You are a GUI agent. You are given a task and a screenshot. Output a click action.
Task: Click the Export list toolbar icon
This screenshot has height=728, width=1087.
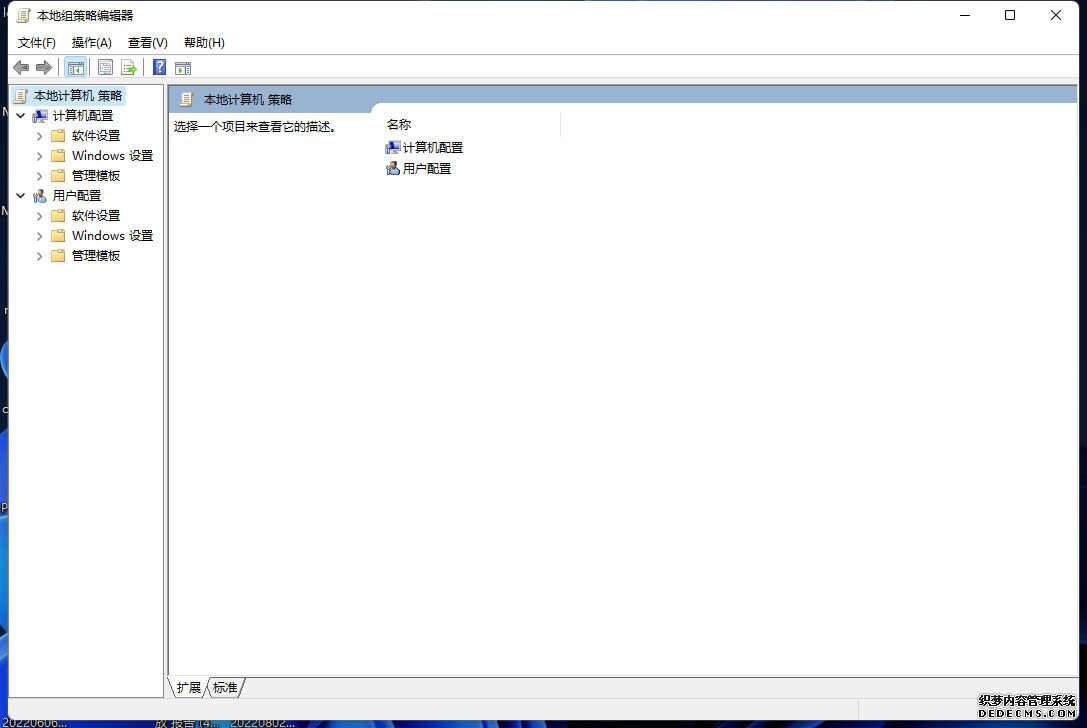coord(129,67)
